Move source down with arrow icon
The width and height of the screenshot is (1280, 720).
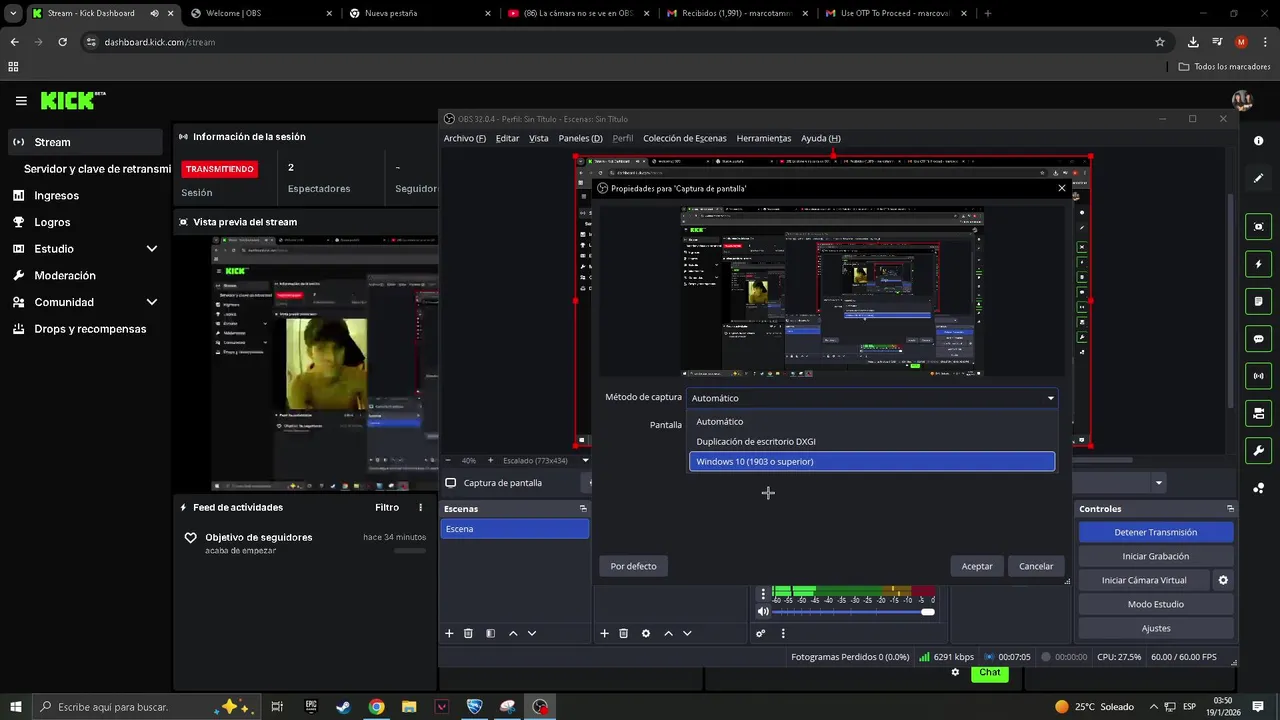tap(687, 633)
